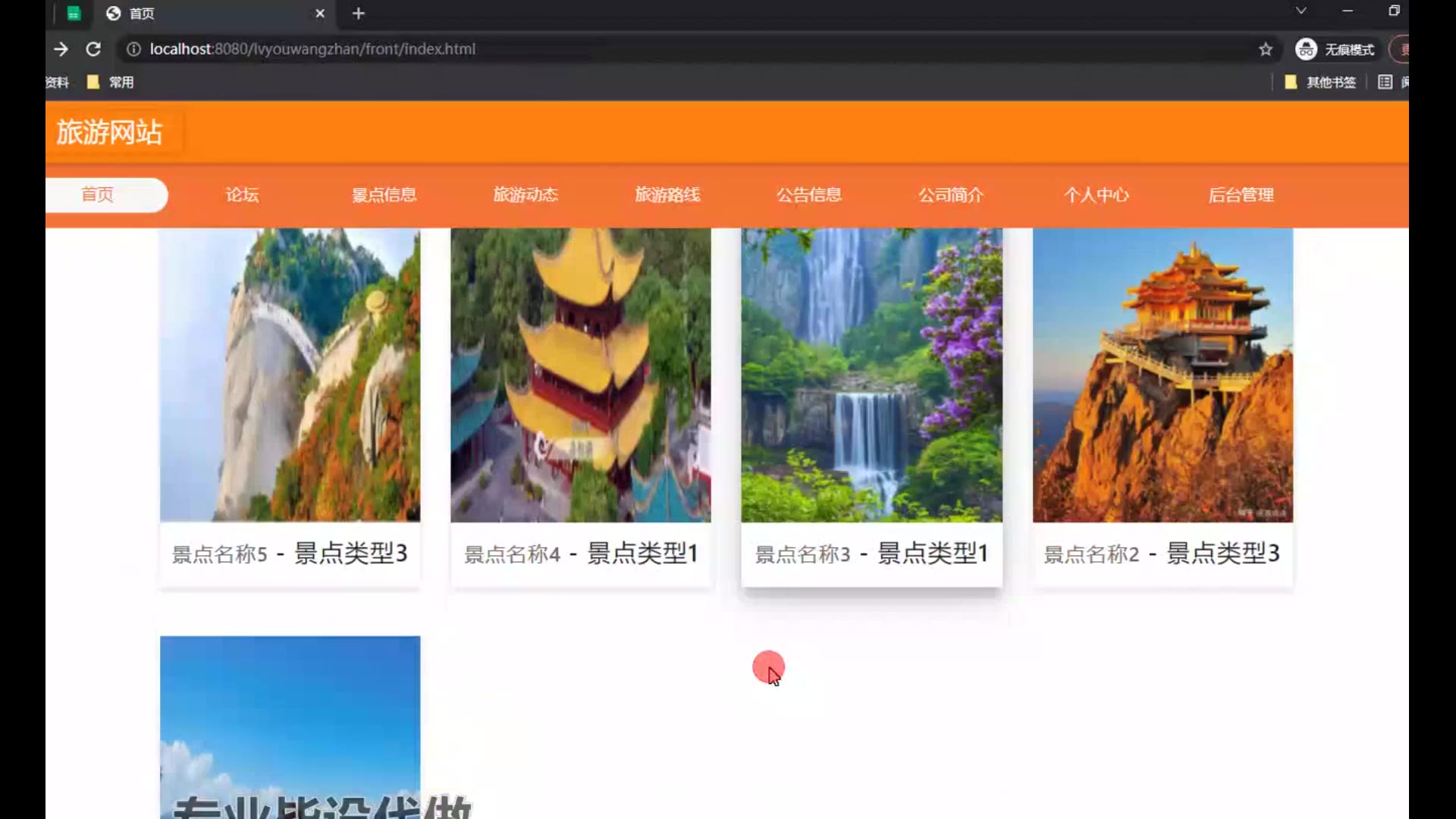Image resolution: width=1456 pixels, height=819 pixels.
Task: Open the 论坛 menu item
Action: pos(242,195)
